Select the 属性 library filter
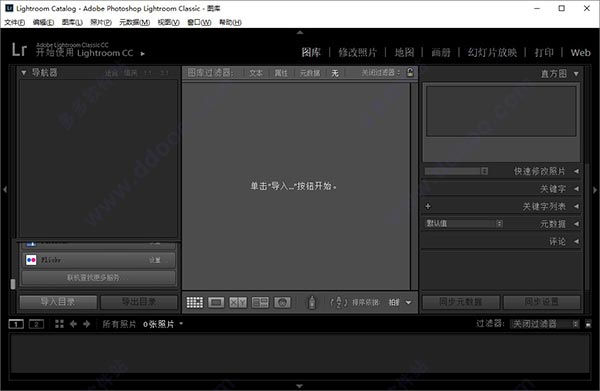 click(281, 73)
